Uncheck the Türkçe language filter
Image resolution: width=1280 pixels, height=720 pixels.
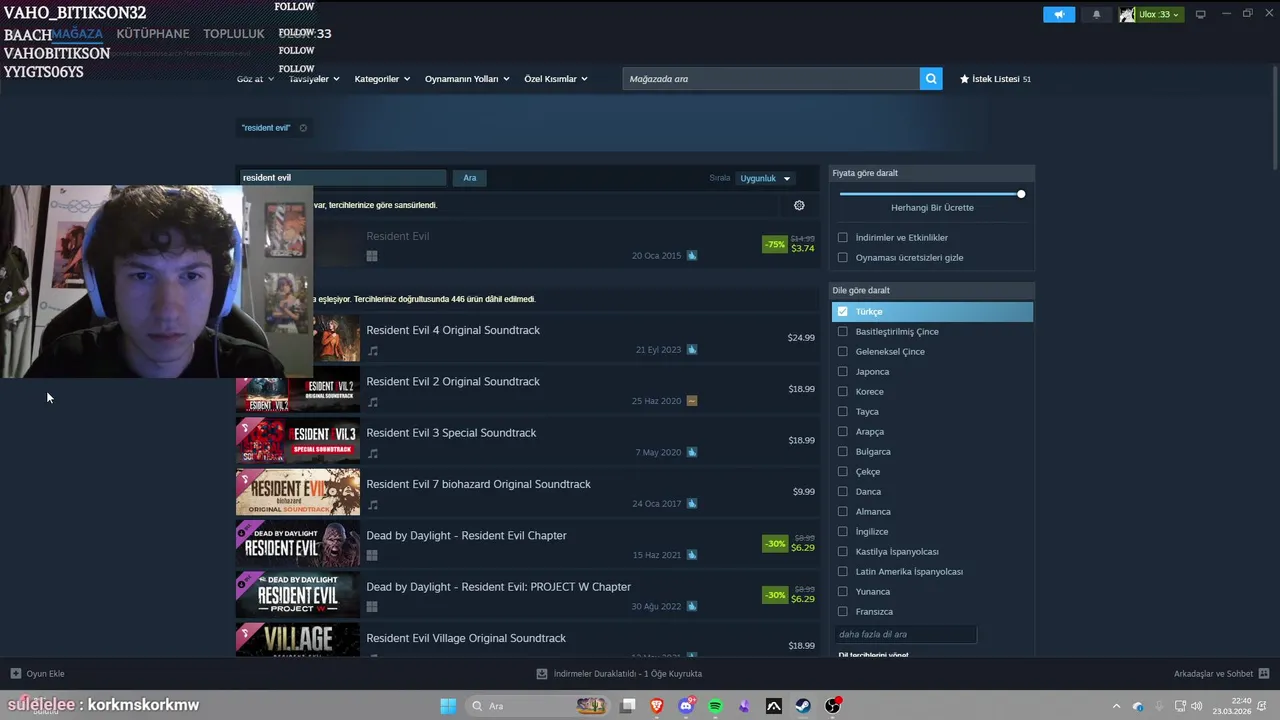click(843, 311)
